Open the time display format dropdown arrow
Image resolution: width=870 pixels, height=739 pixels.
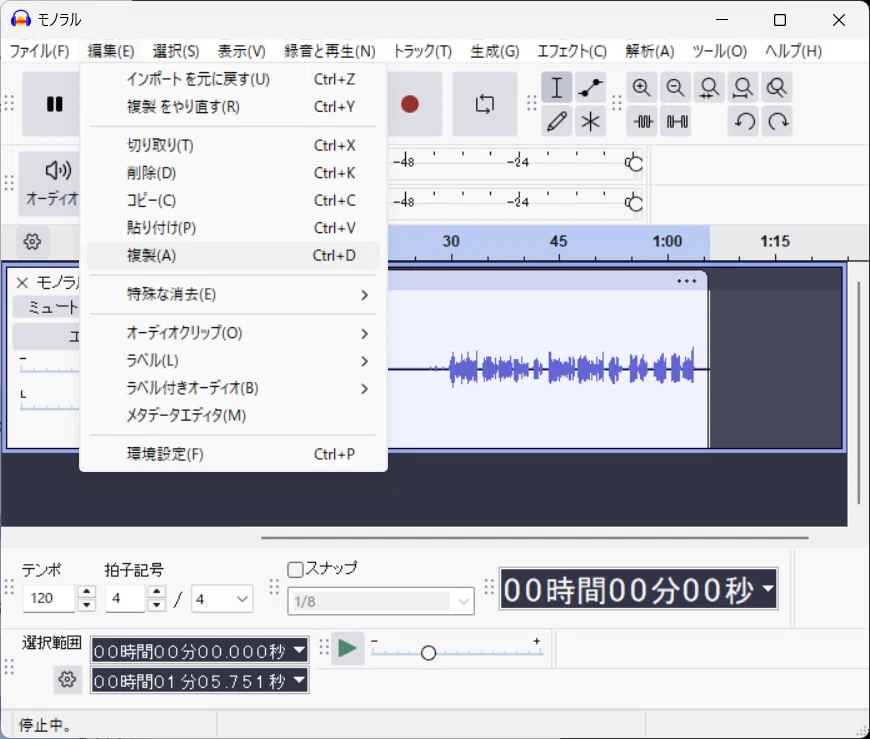[768, 588]
